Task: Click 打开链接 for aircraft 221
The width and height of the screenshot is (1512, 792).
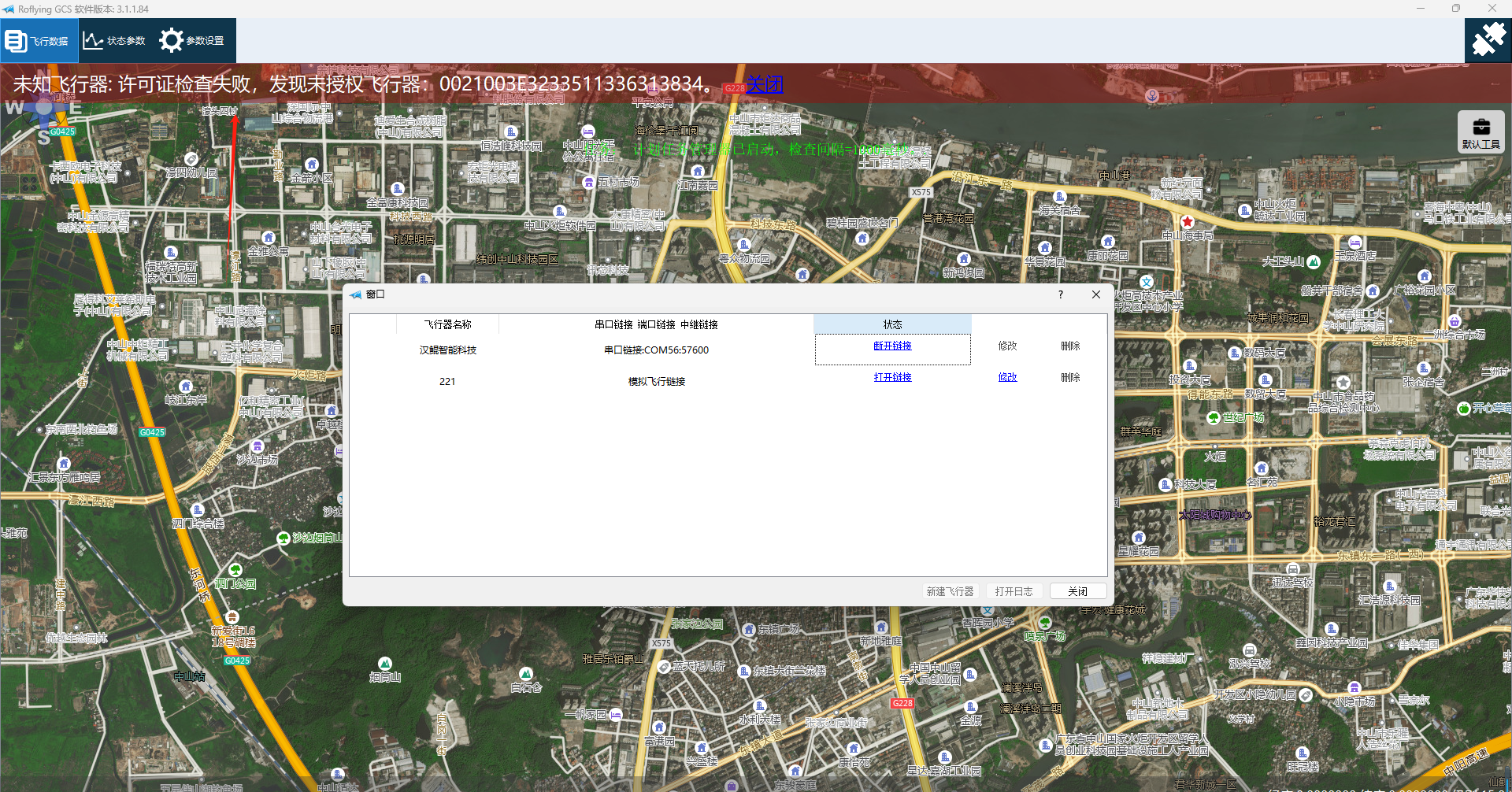Action: [892, 378]
